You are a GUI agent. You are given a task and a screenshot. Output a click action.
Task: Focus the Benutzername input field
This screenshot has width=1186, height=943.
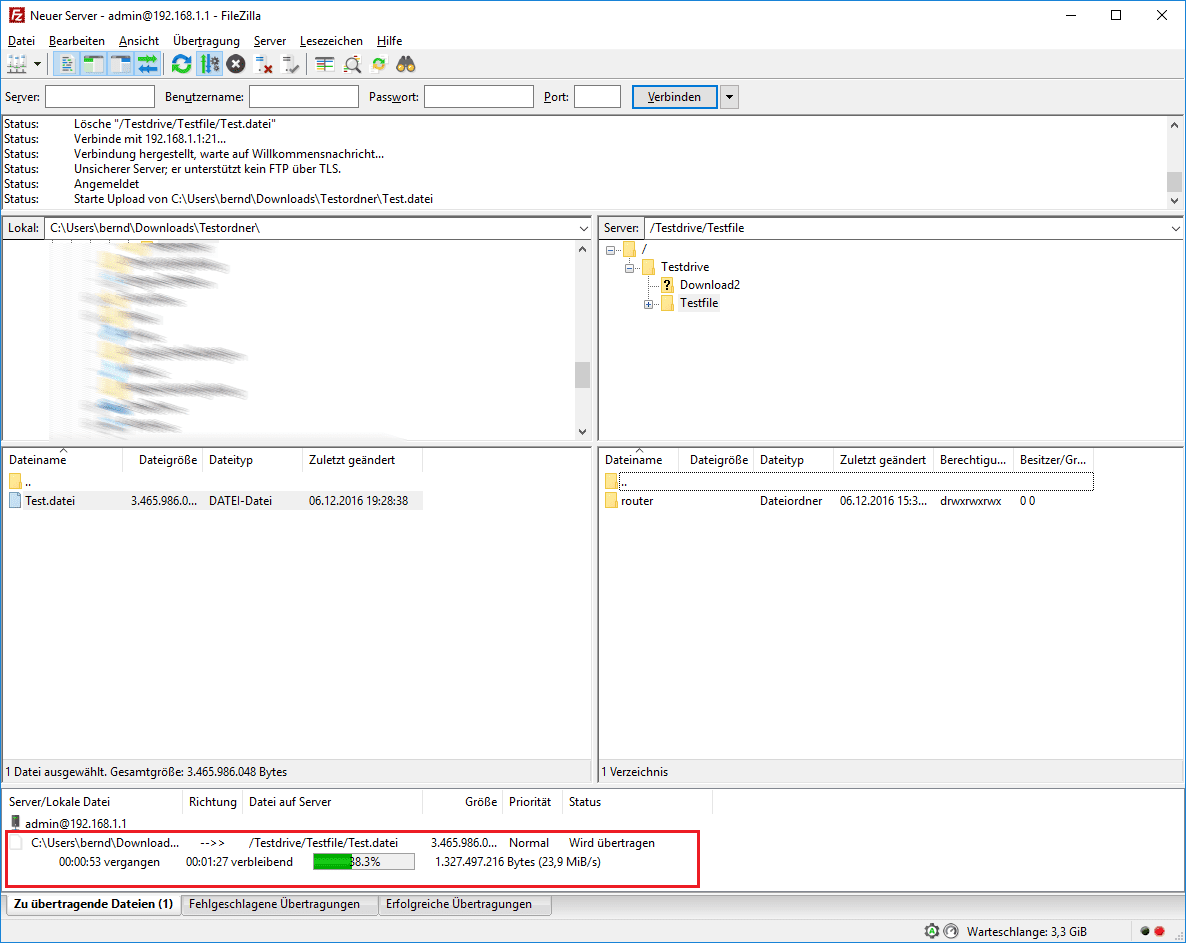[304, 97]
